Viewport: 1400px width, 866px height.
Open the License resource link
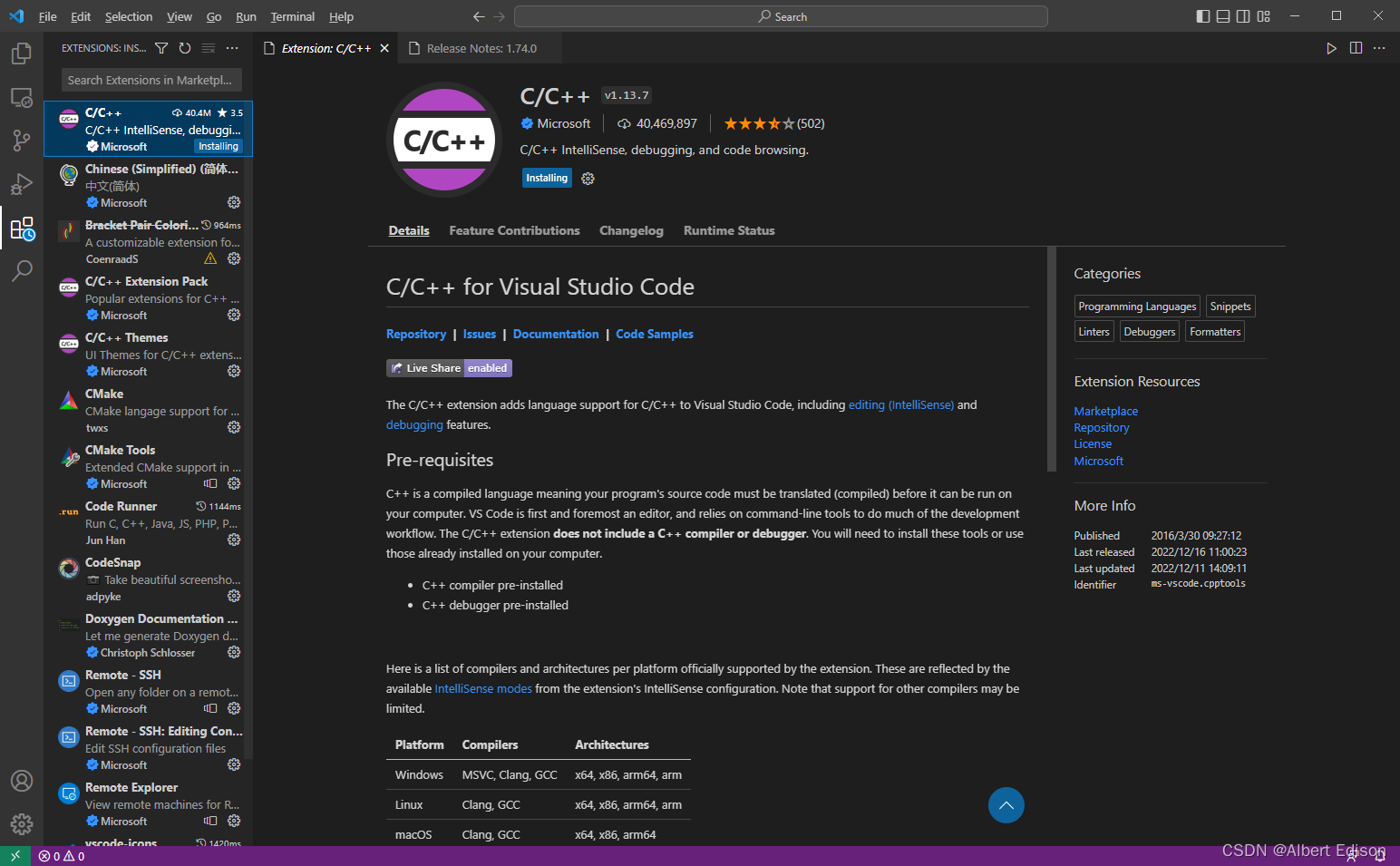[1093, 443]
